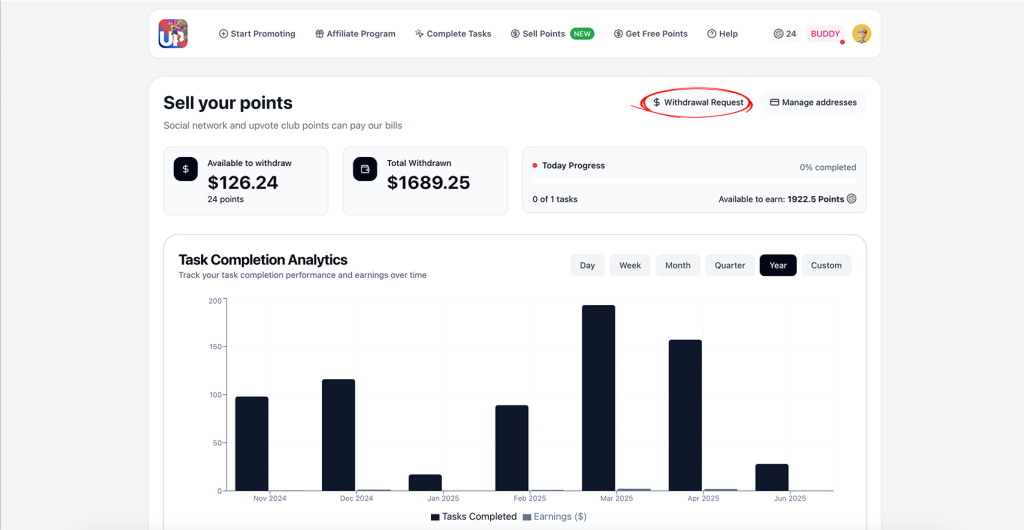The image size is (1024, 530).
Task: Click the dollar icon beside Available to withdraw
Action: point(185,169)
